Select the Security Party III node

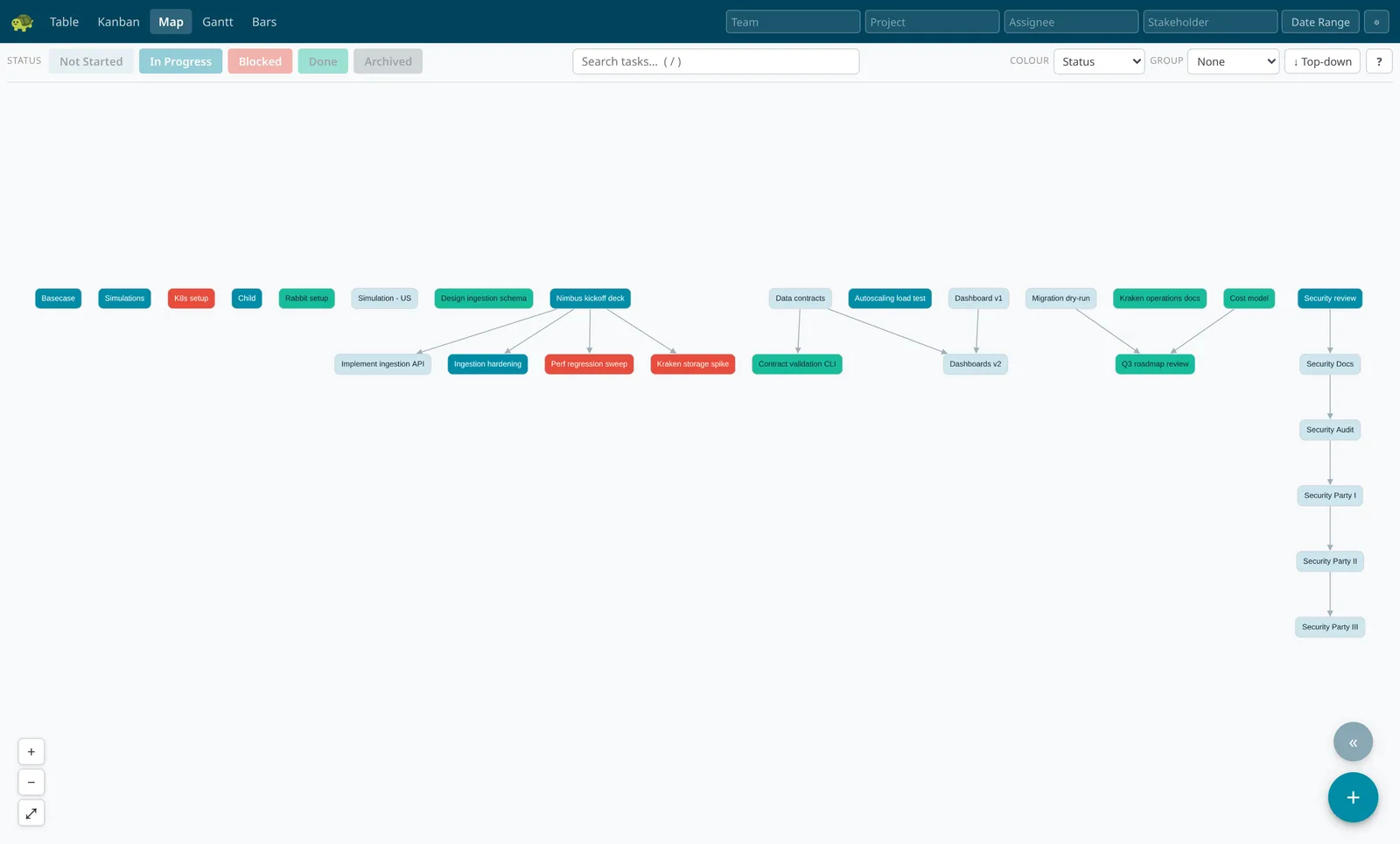pos(1330,627)
